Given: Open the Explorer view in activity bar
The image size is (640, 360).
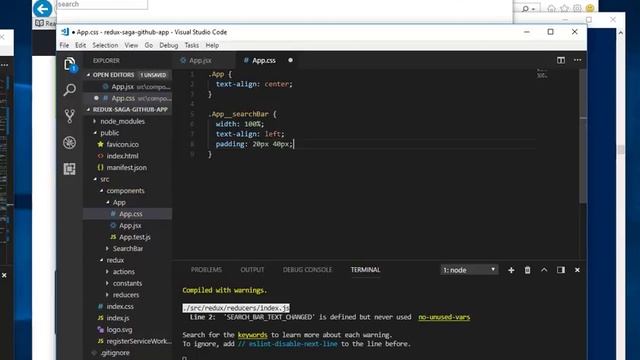Looking at the screenshot, I should pyautogui.click(x=70, y=64).
